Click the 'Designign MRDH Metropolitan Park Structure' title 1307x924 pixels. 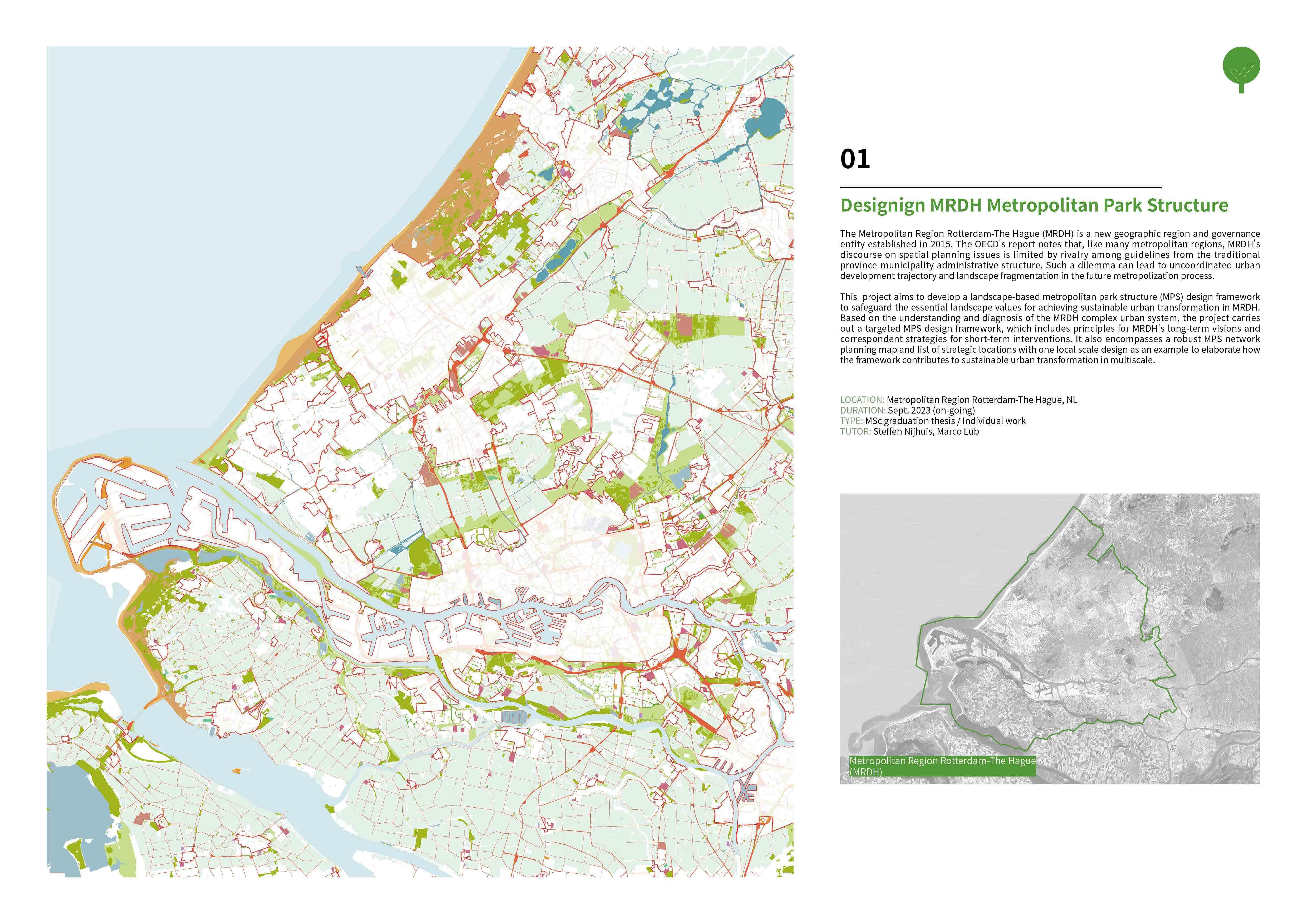1034,205
